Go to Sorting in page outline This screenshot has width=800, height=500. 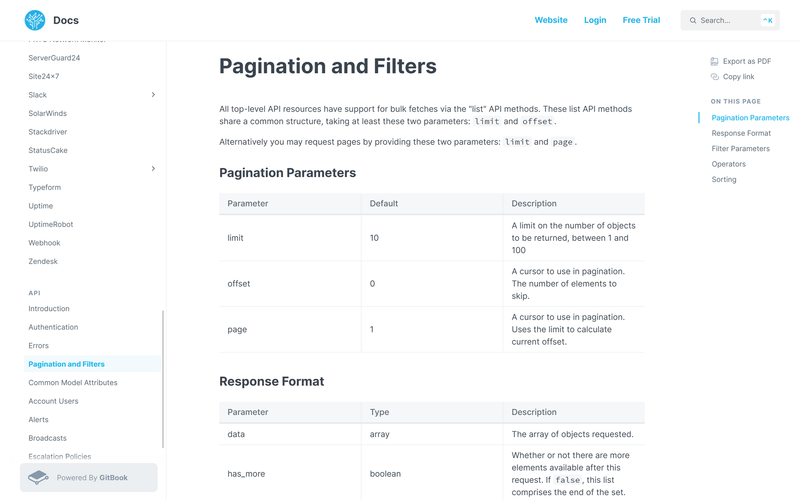click(x=724, y=180)
